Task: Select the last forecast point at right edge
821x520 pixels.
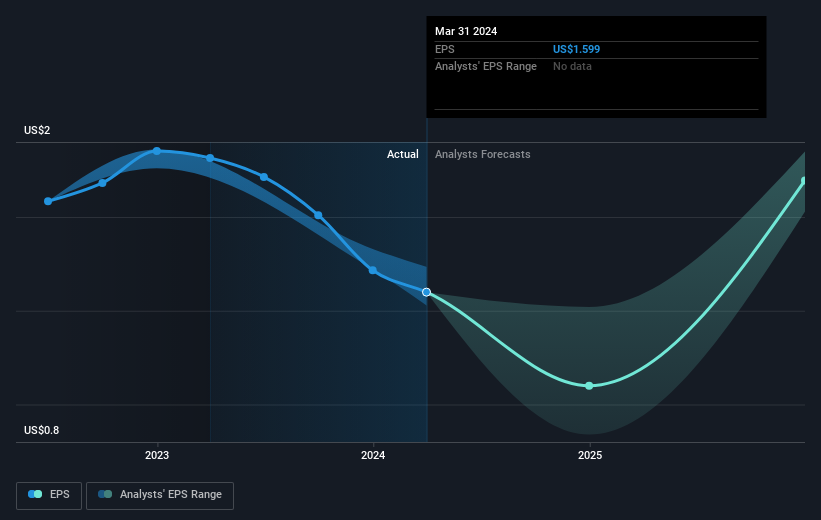Action: (x=804, y=181)
